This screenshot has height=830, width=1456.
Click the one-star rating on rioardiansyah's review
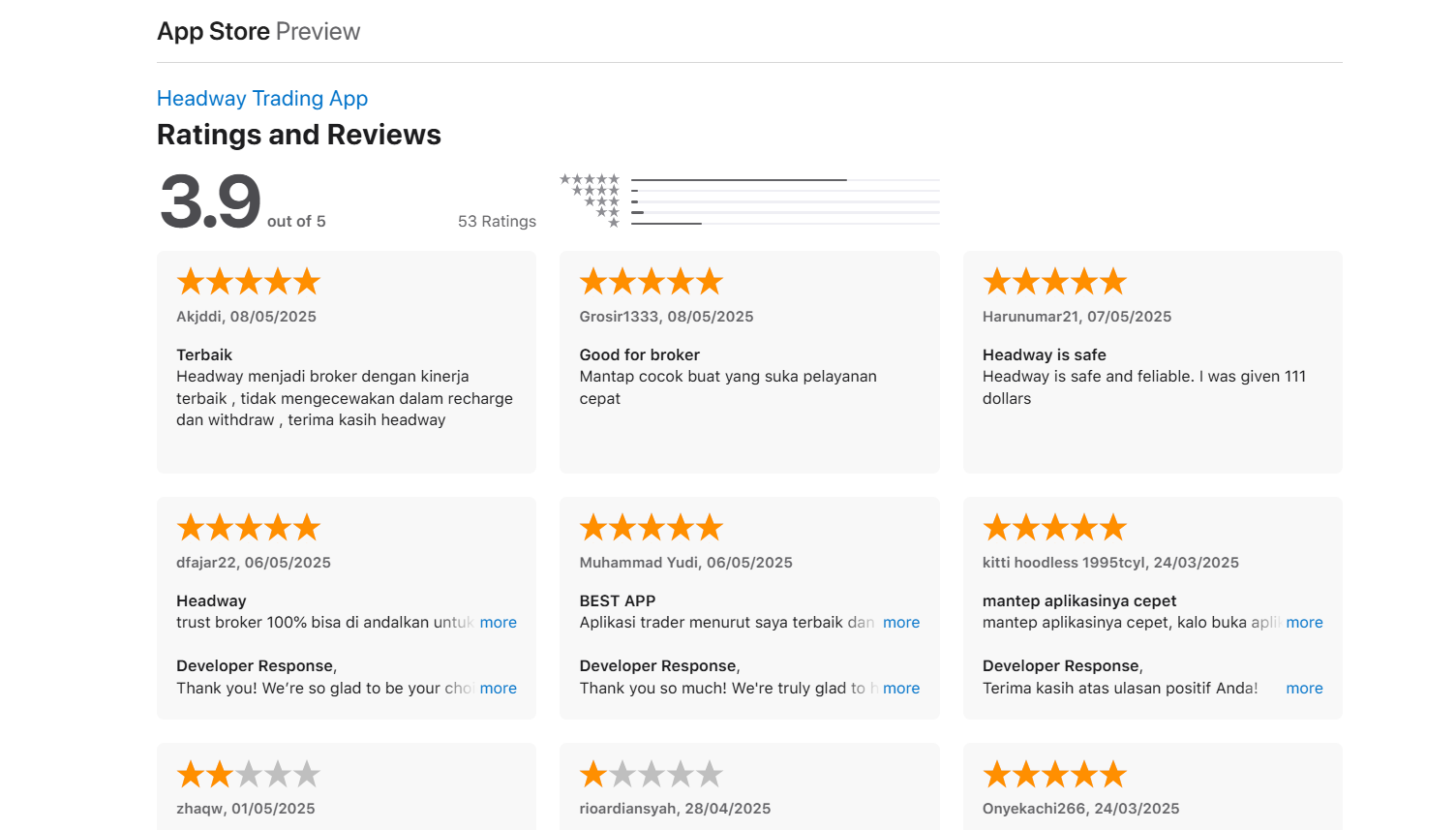pyautogui.click(x=652, y=775)
